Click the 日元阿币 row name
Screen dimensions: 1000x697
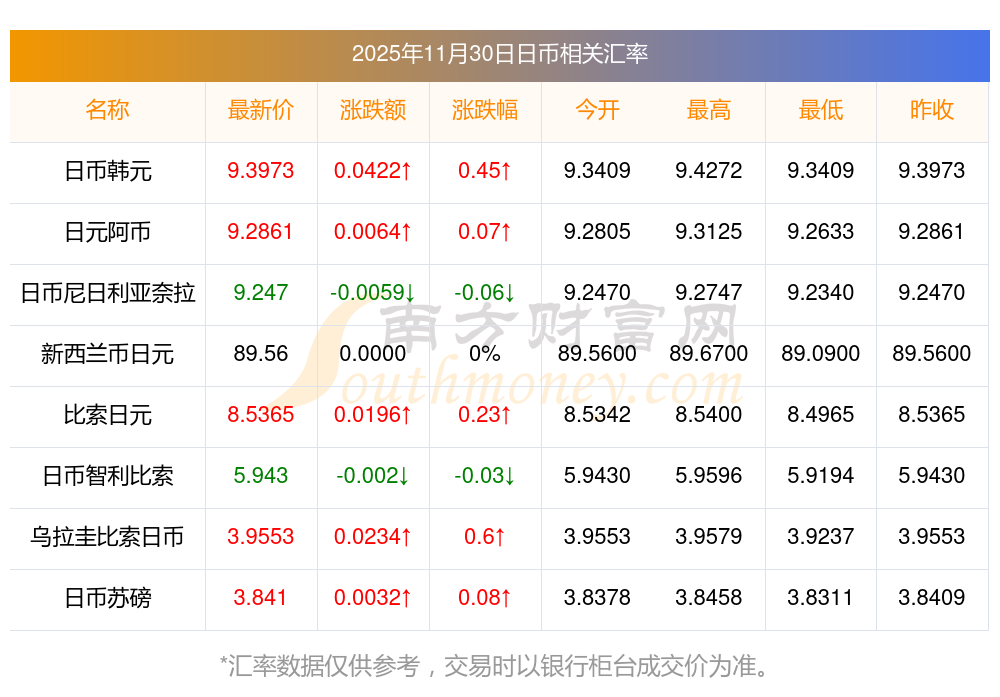click(x=108, y=231)
